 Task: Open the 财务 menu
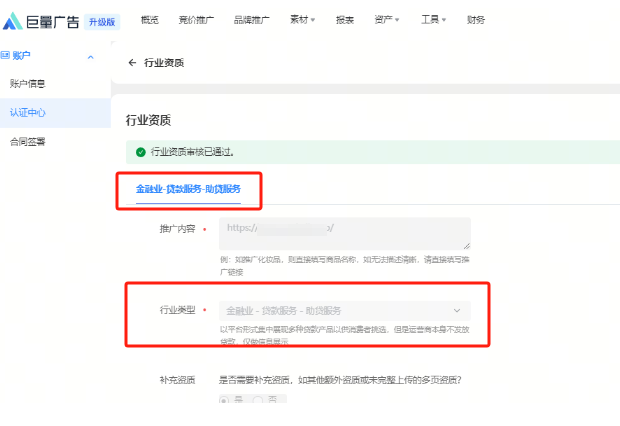click(x=476, y=20)
